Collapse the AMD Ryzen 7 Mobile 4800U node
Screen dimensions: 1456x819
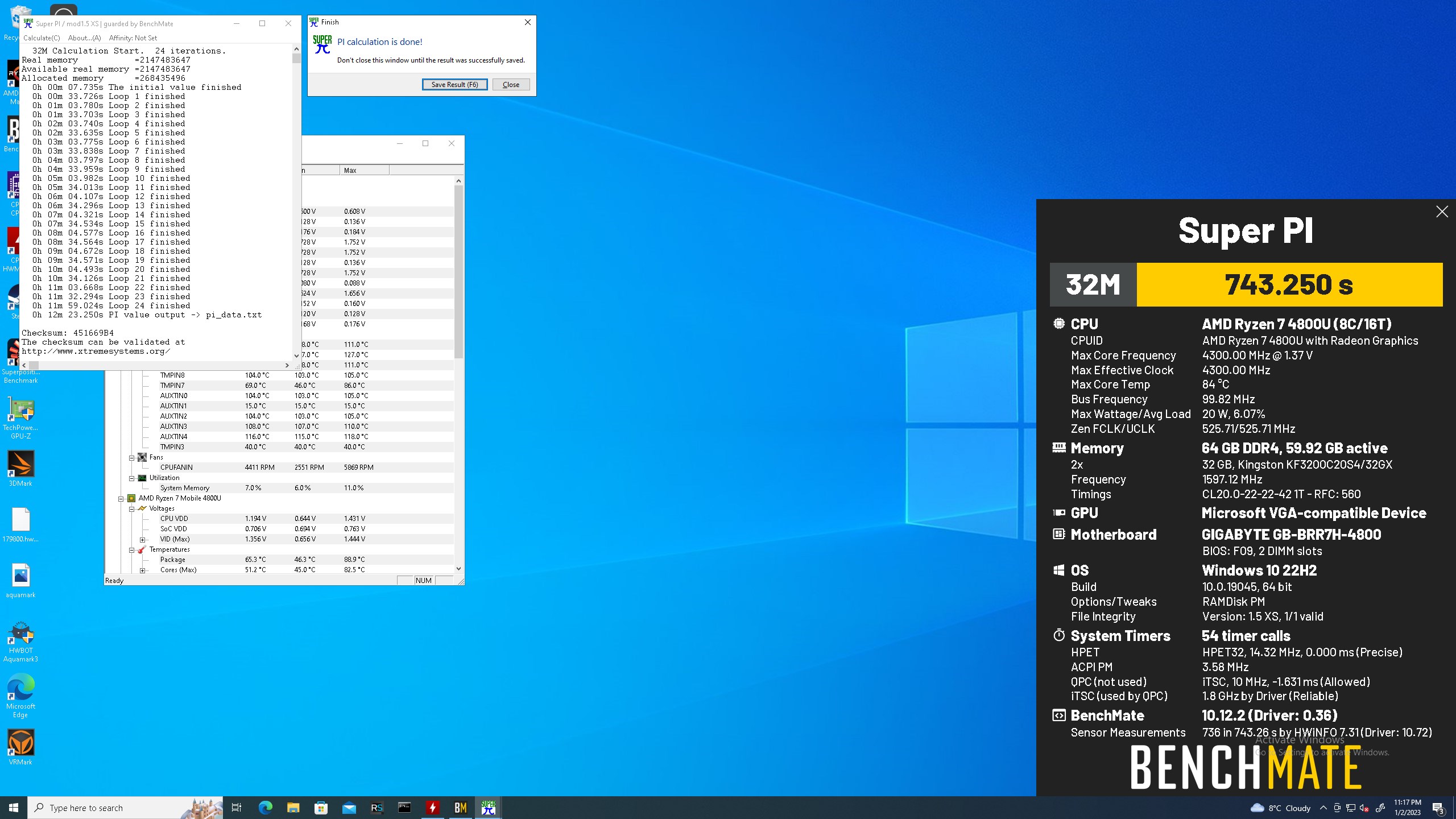pos(121,498)
